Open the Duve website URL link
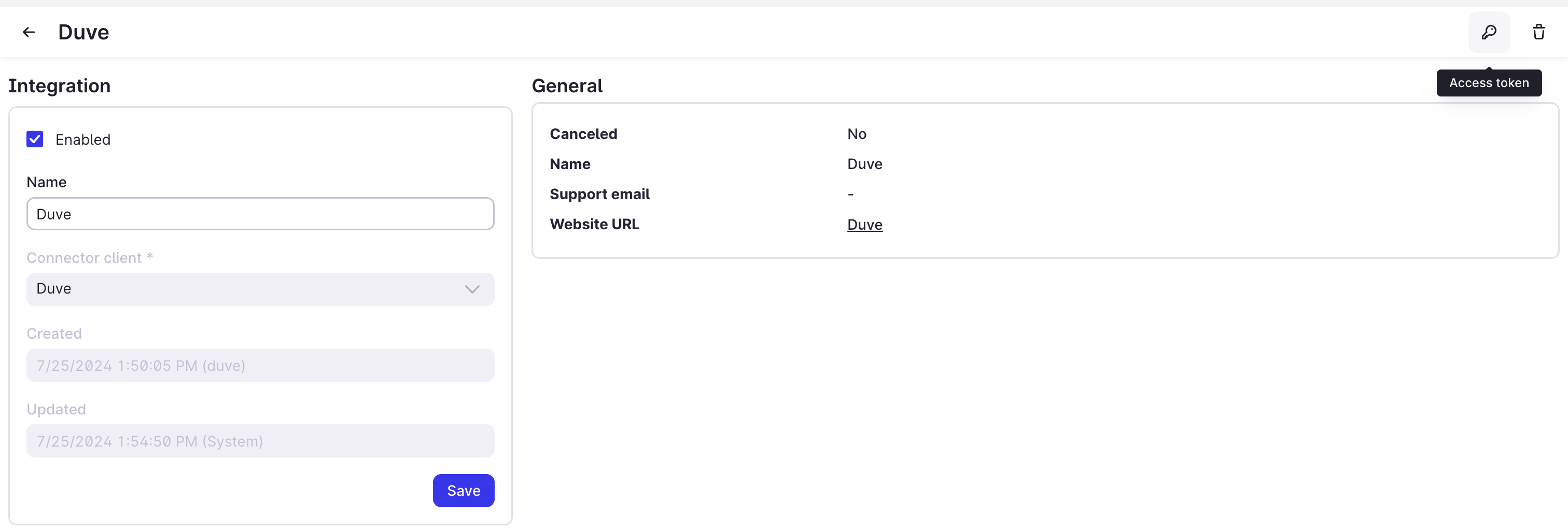The height and width of the screenshot is (528, 1568). (864, 224)
